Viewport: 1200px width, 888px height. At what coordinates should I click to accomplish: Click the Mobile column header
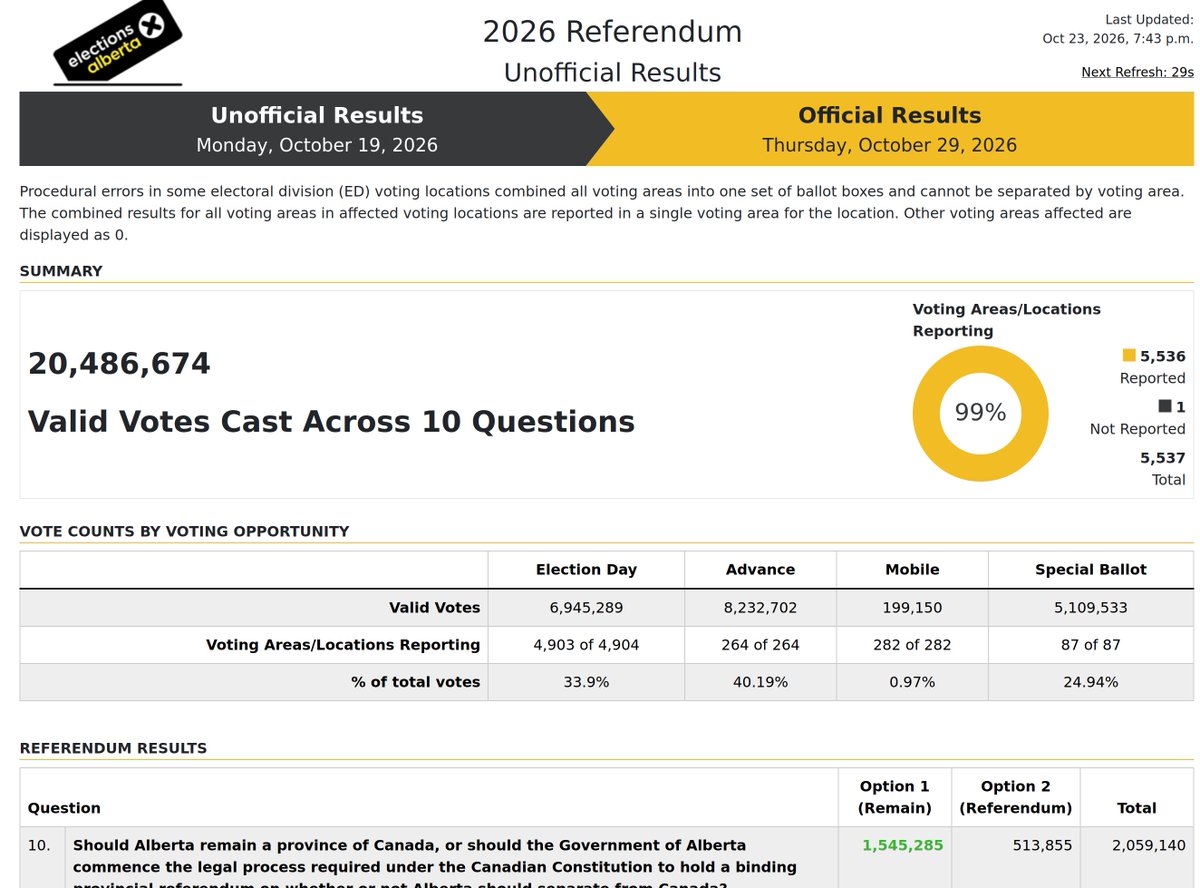click(x=912, y=569)
